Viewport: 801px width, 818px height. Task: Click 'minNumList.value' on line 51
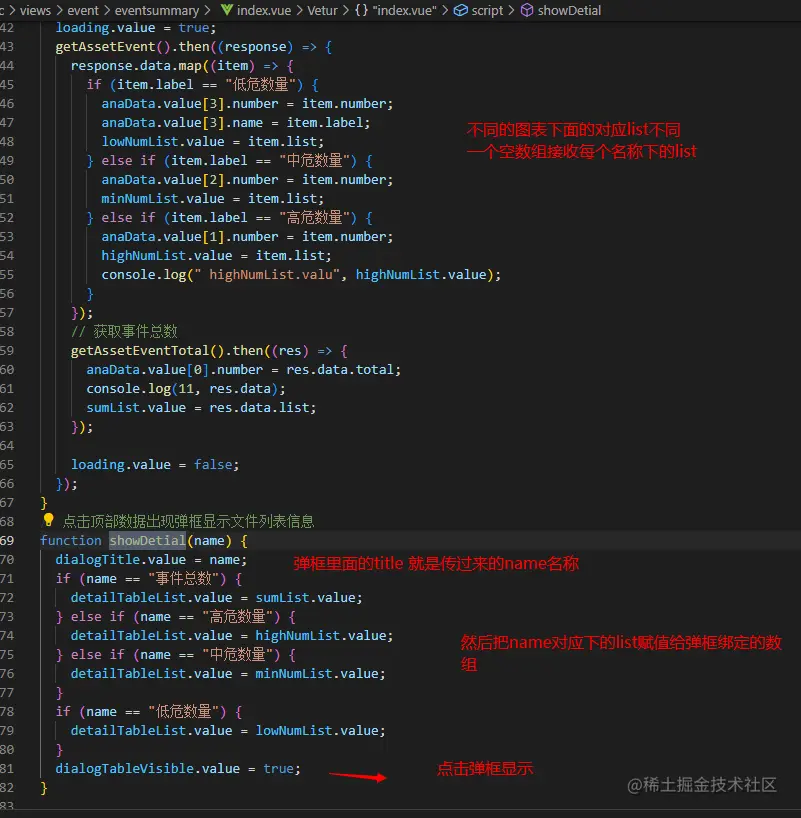click(x=163, y=198)
